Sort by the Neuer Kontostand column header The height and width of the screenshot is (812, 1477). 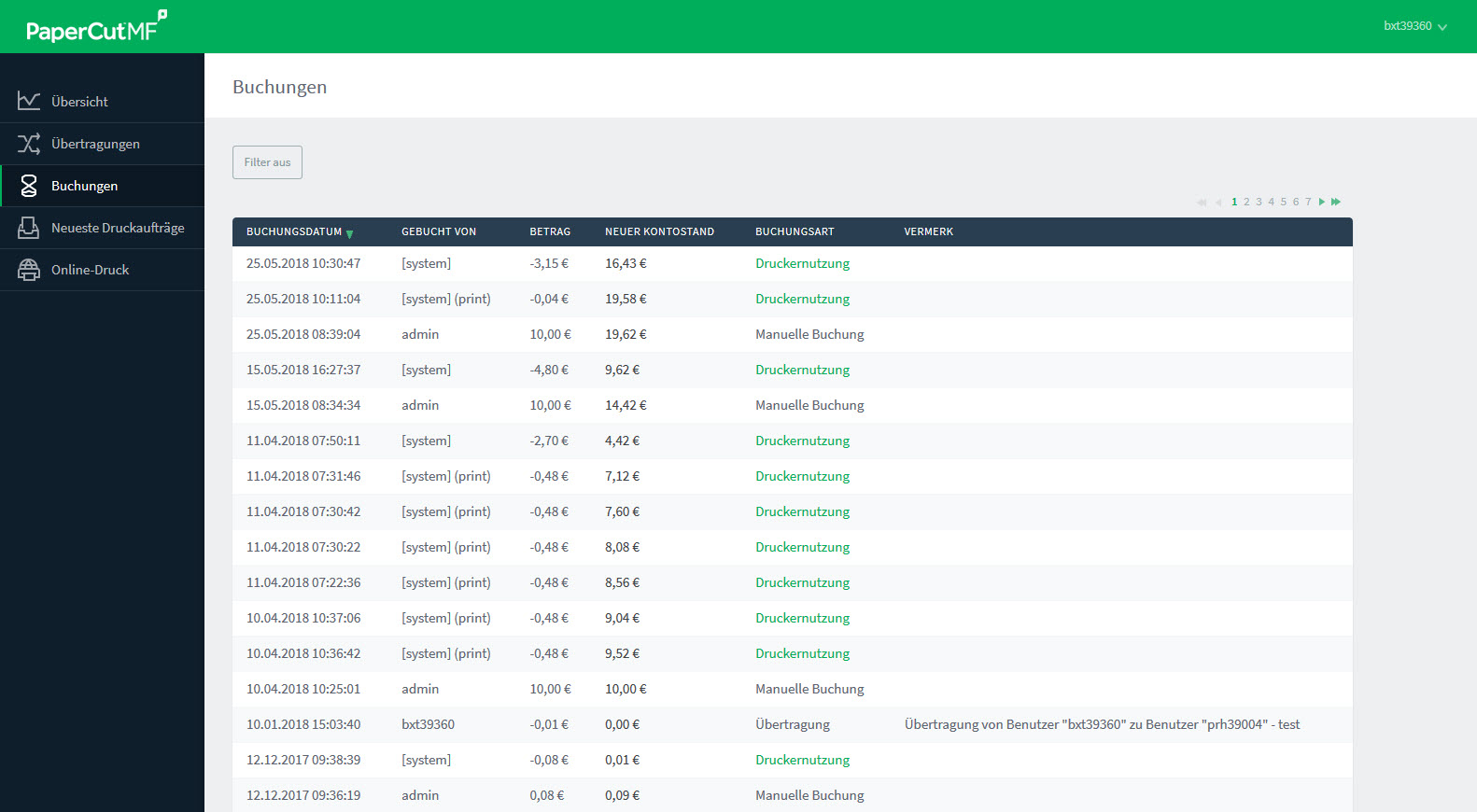(659, 231)
